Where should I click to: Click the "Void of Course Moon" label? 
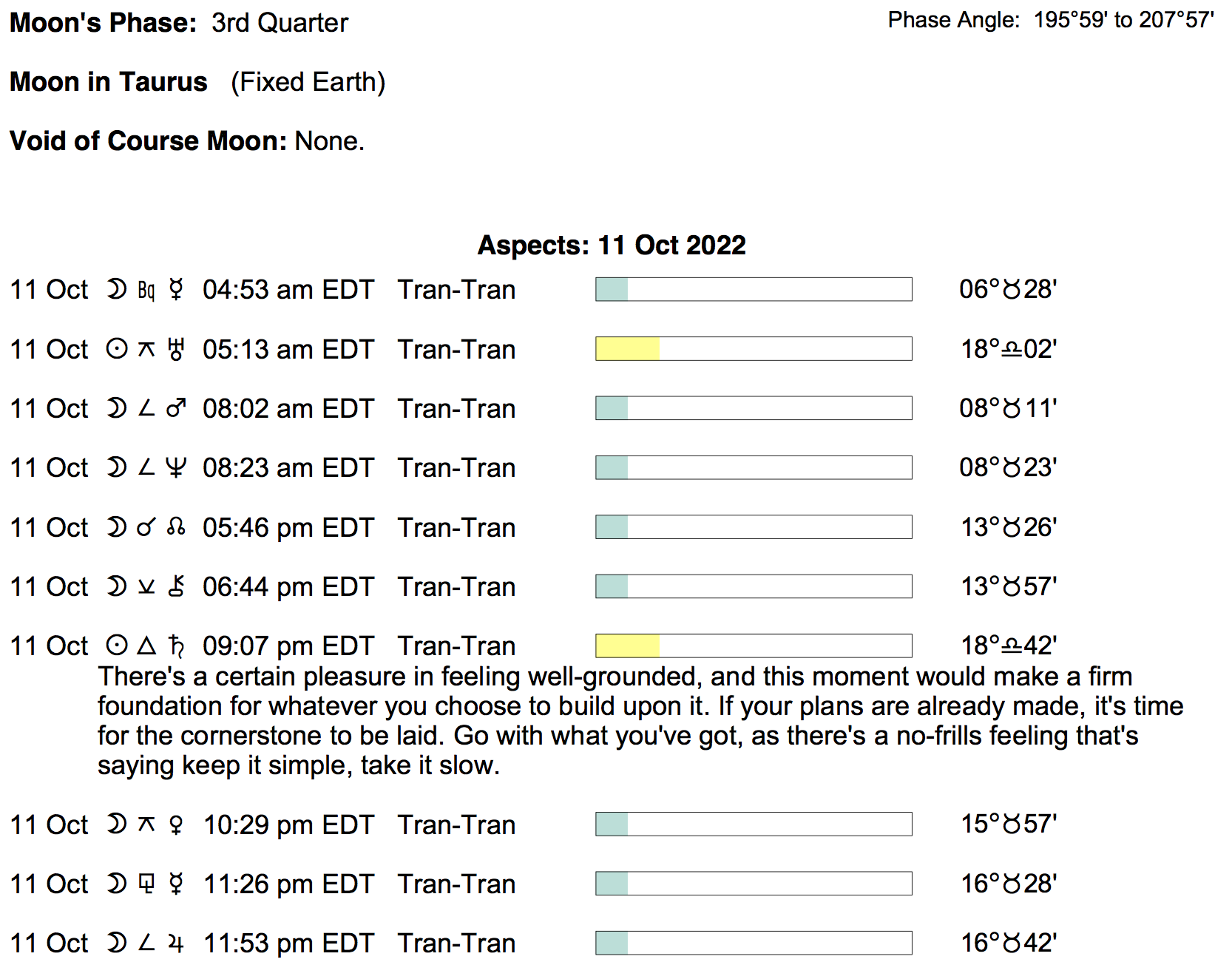coord(148,140)
